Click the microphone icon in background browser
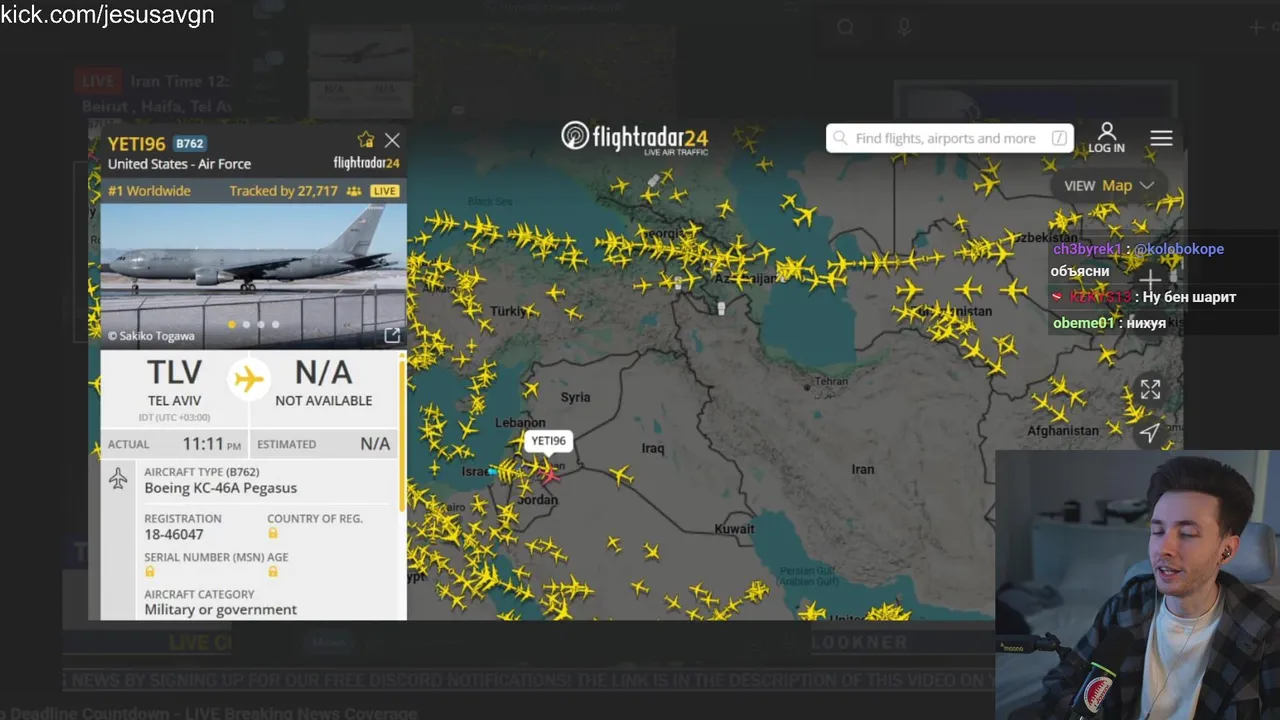The width and height of the screenshot is (1280, 720). [x=904, y=27]
